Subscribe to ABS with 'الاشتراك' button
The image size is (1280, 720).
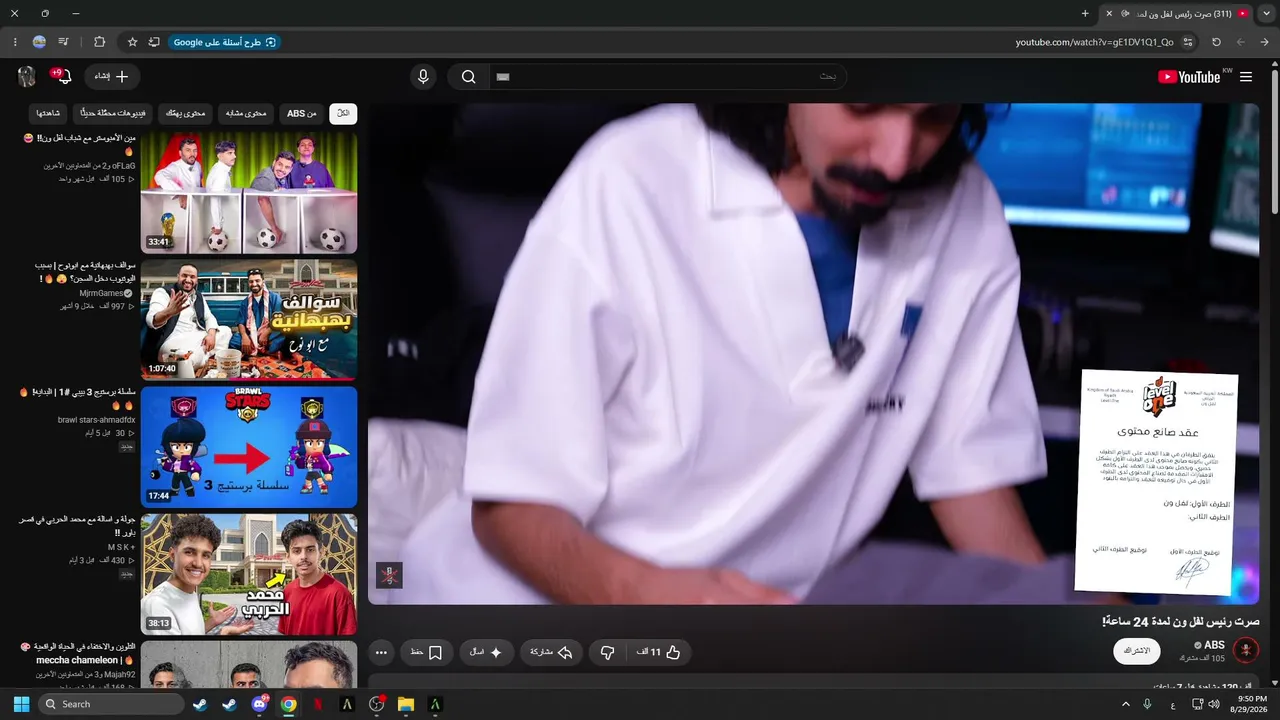1137,651
